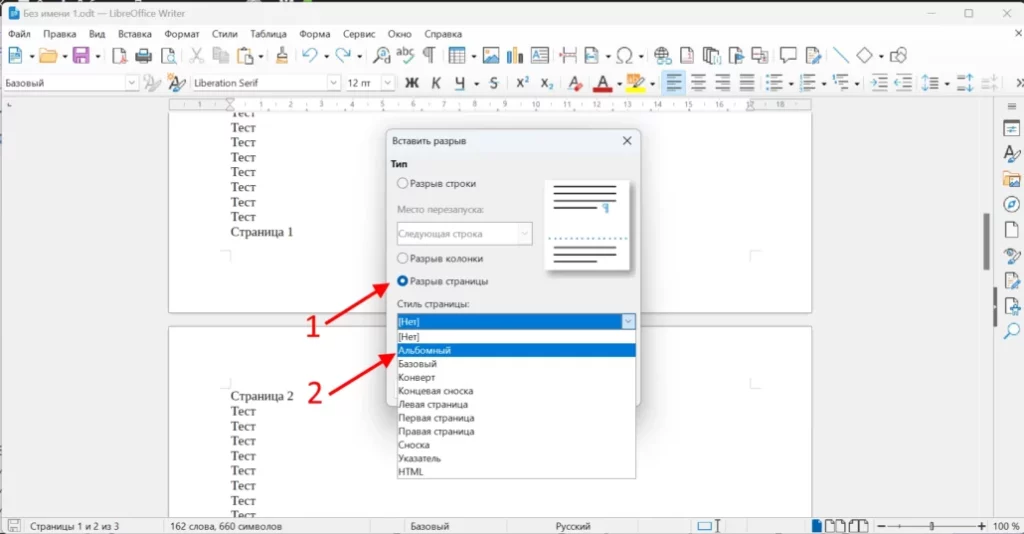Open the Таблица menu
The image size is (1024, 534).
pyautogui.click(x=268, y=34)
